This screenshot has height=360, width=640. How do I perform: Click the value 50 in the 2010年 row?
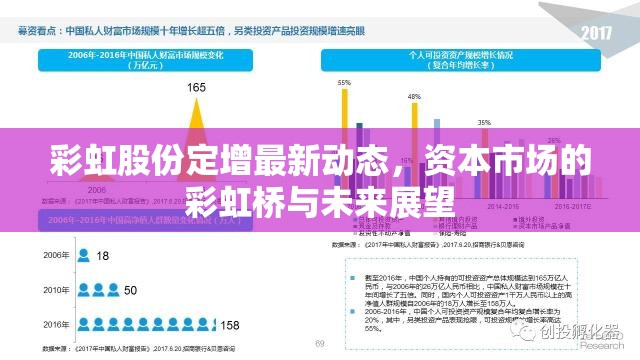[x=130, y=291]
